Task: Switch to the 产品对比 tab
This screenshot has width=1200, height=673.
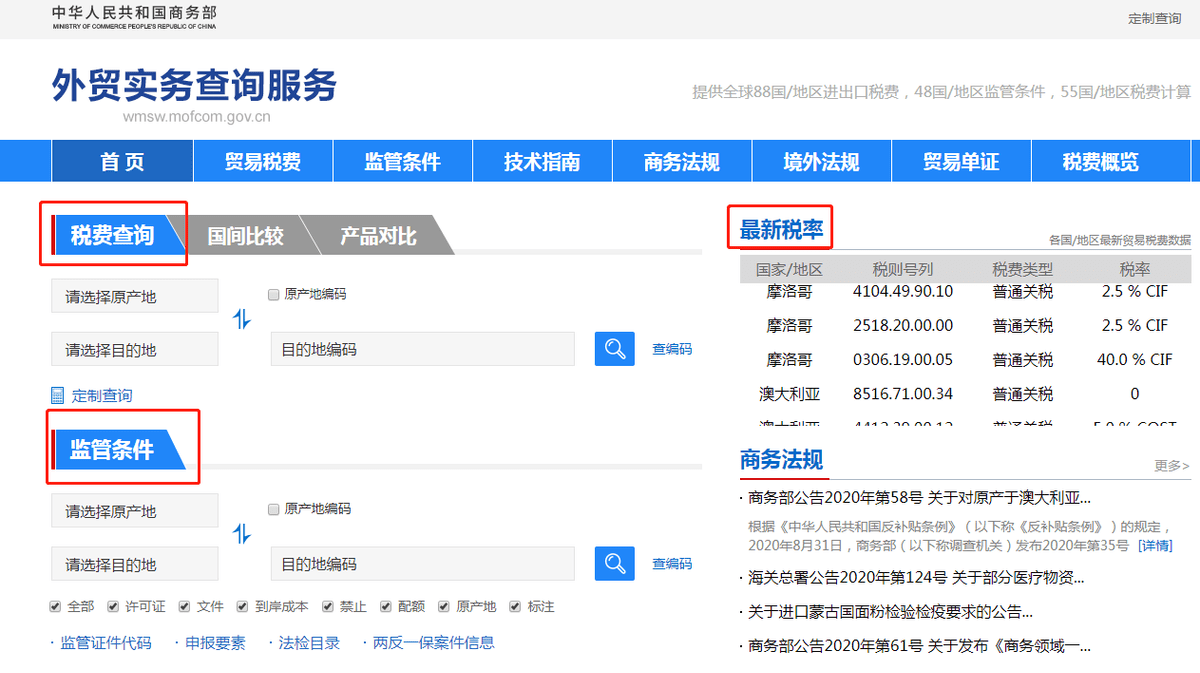Action: coord(378,235)
